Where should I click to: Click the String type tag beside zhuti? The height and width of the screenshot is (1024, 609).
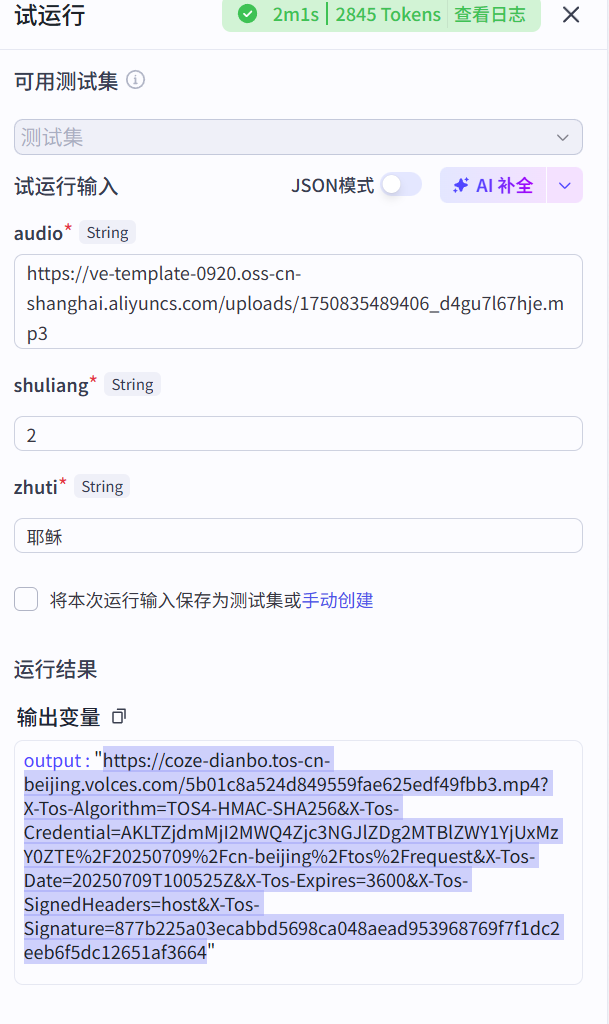point(102,486)
